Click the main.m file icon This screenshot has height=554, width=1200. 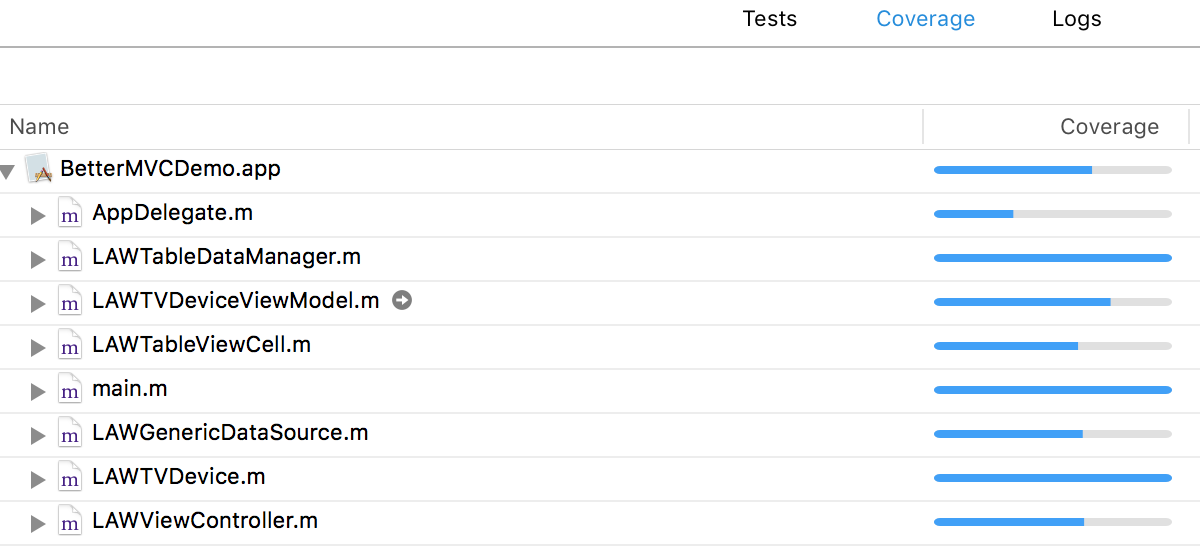coord(69,390)
